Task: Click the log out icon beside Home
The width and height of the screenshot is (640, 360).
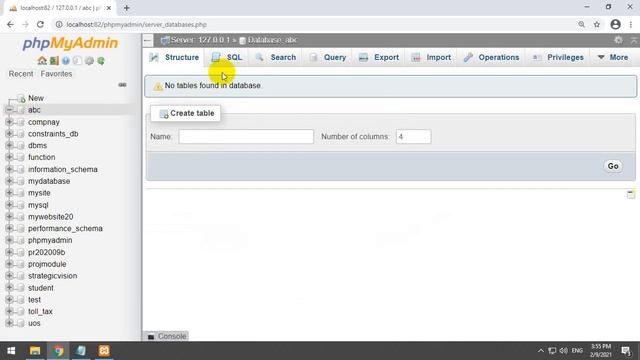Action: click(x=54, y=61)
